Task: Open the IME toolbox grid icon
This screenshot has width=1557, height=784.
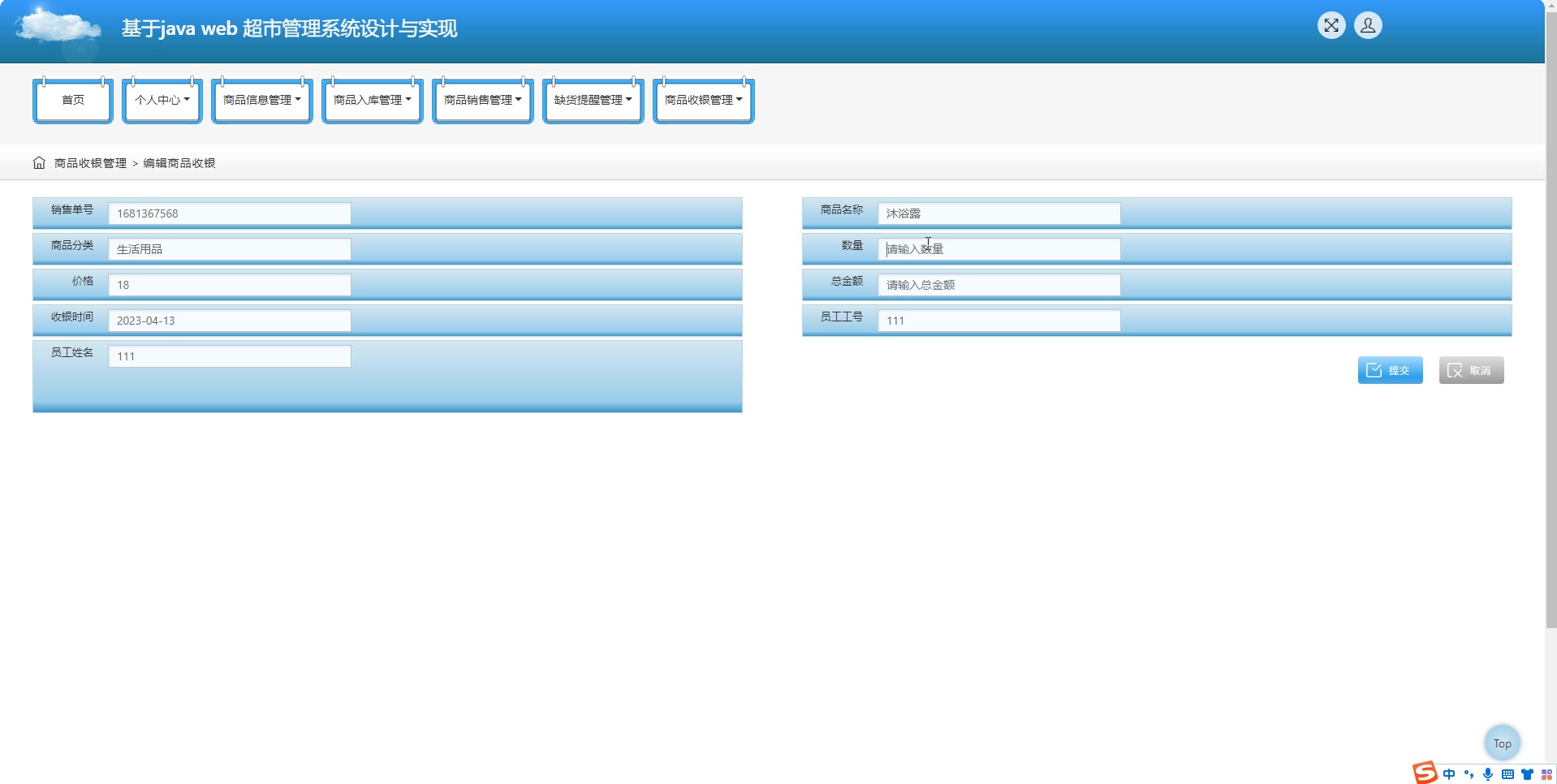Action: pos(1546,774)
